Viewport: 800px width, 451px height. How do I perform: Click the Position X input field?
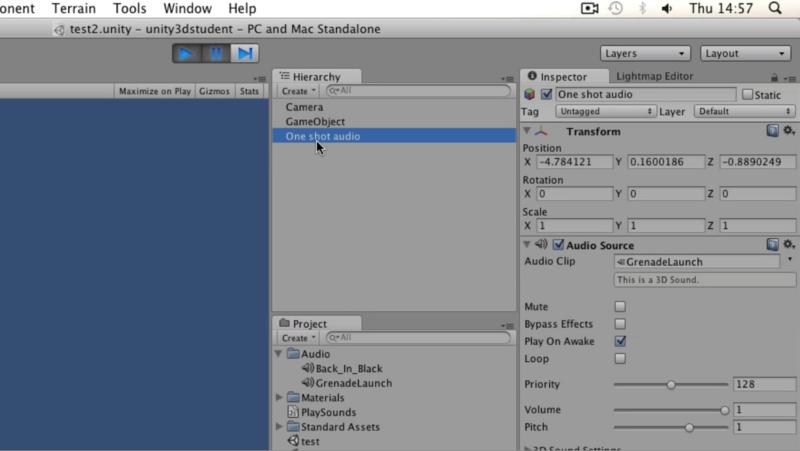(x=574, y=162)
